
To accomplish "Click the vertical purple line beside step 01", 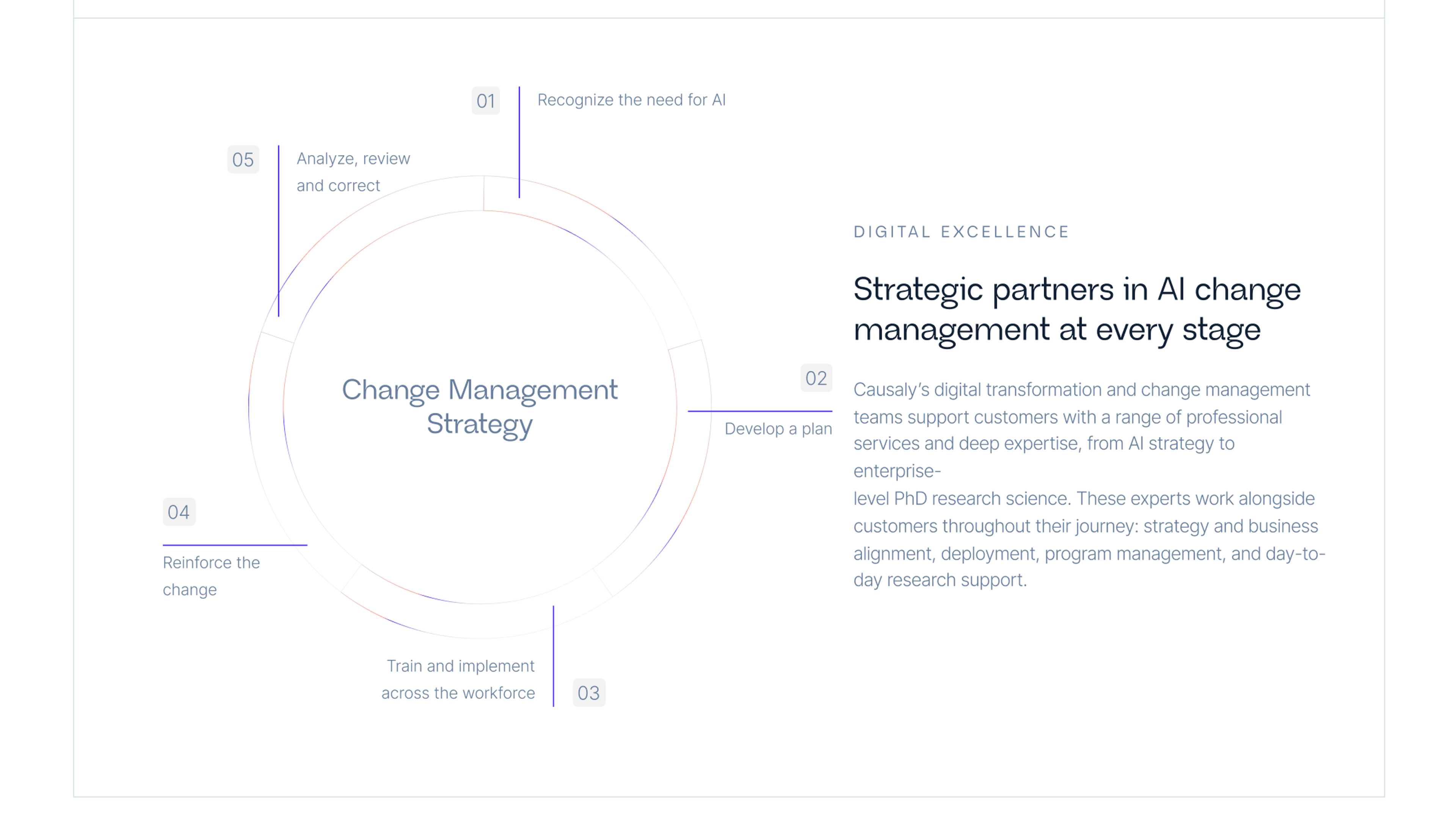I will click(x=519, y=142).
